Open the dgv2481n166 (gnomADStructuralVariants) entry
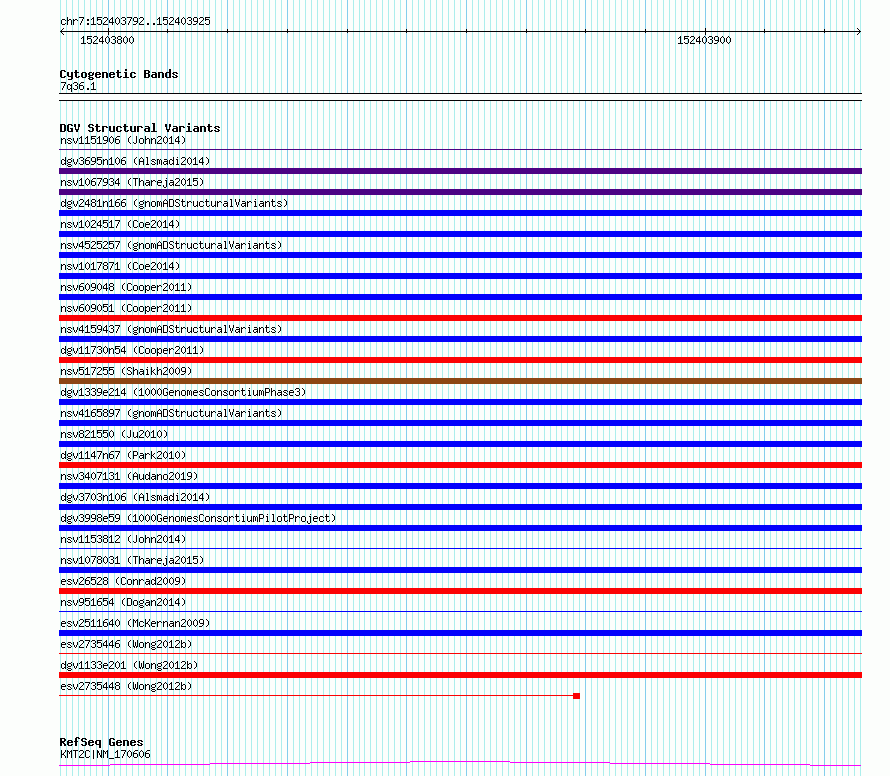This screenshot has height=776, width=890. (x=174, y=203)
